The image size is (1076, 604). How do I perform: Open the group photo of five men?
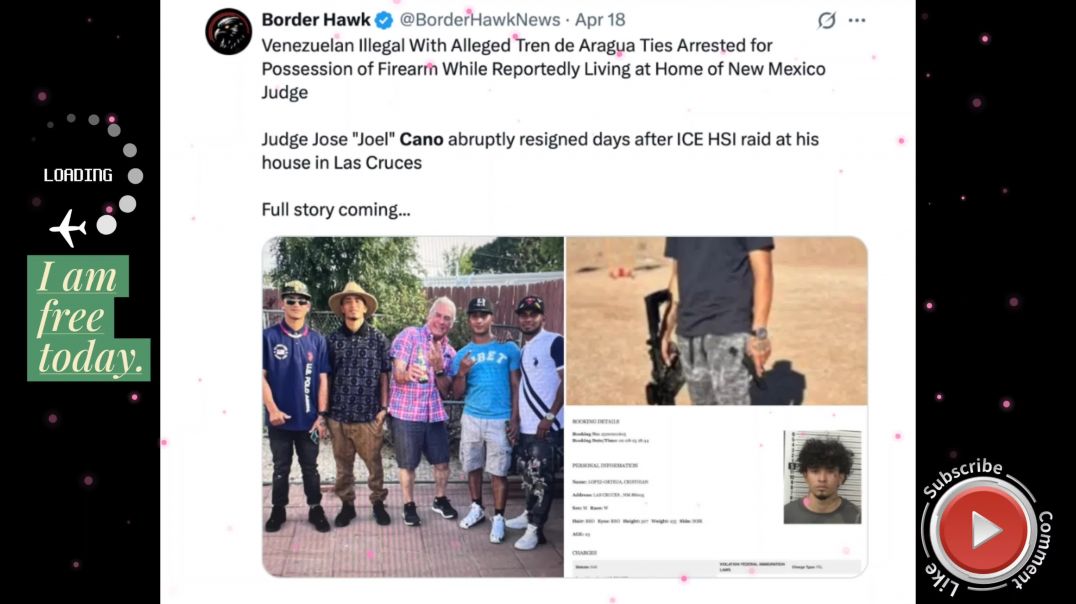[x=413, y=406]
